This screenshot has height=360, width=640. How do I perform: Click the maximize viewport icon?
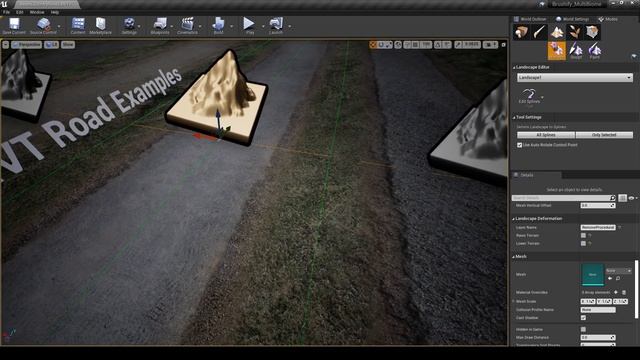click(503, 45)
